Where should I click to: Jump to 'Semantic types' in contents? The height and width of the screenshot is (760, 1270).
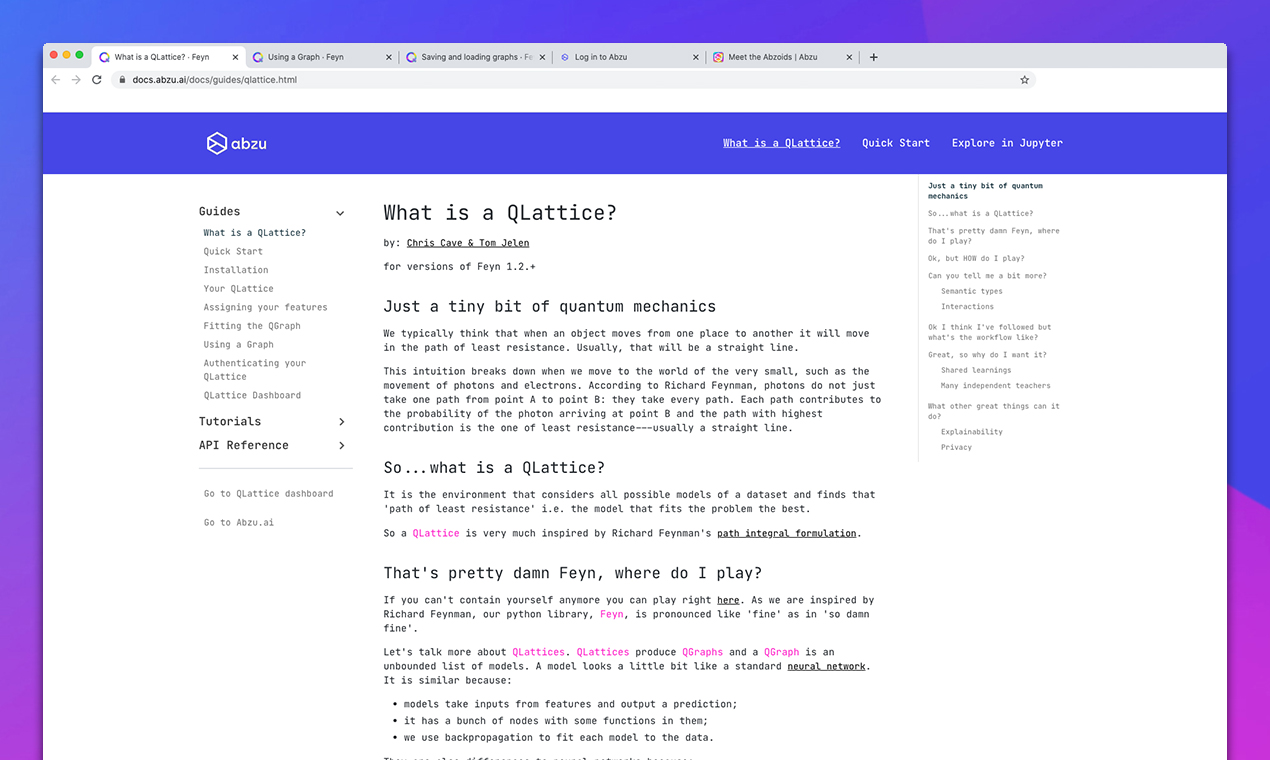coord(971,292)
